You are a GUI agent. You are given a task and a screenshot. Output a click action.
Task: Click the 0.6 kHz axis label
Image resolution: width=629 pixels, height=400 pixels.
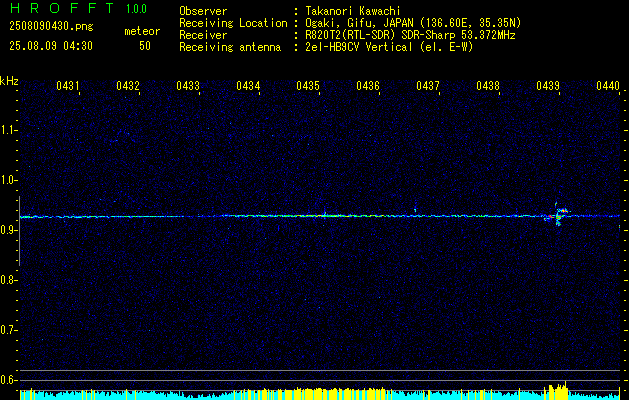coord(8,380)
